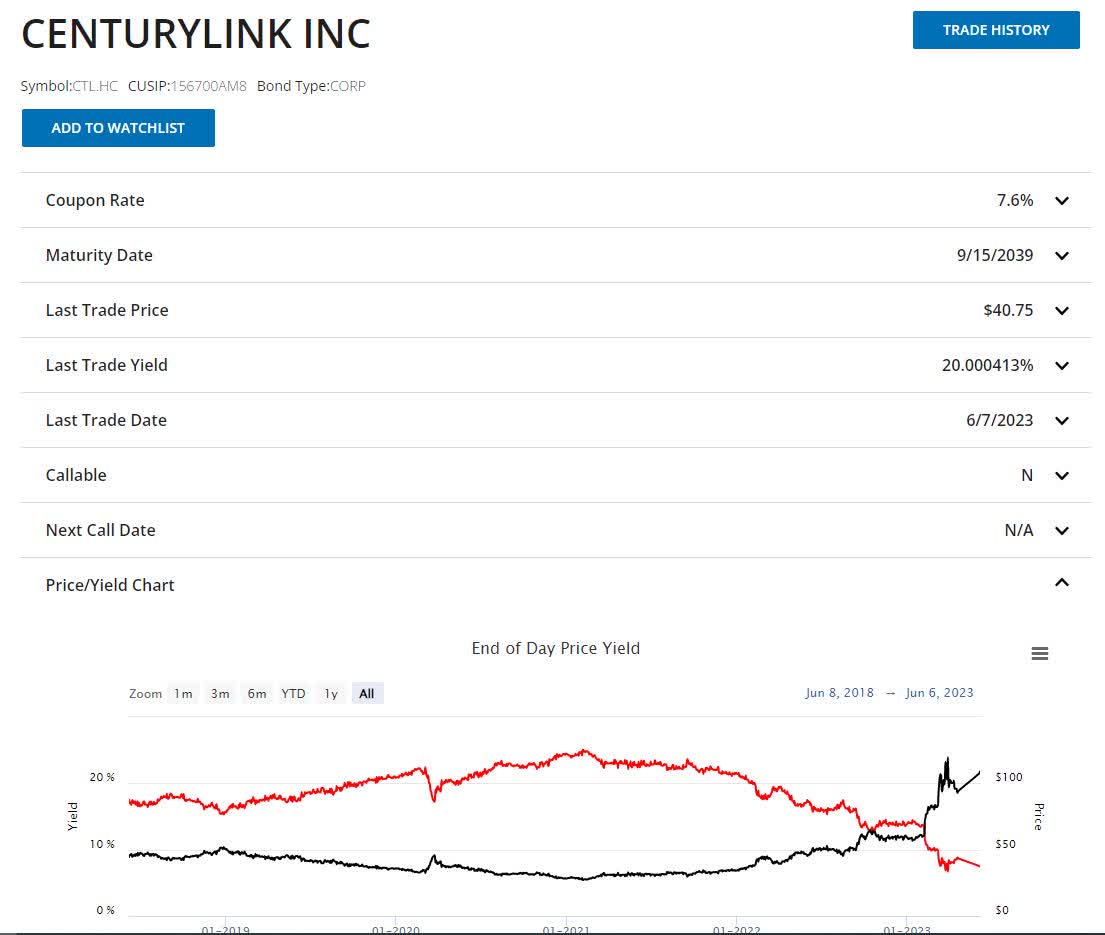
Task: Click the $50 price axis tick
Action: 1006,844
